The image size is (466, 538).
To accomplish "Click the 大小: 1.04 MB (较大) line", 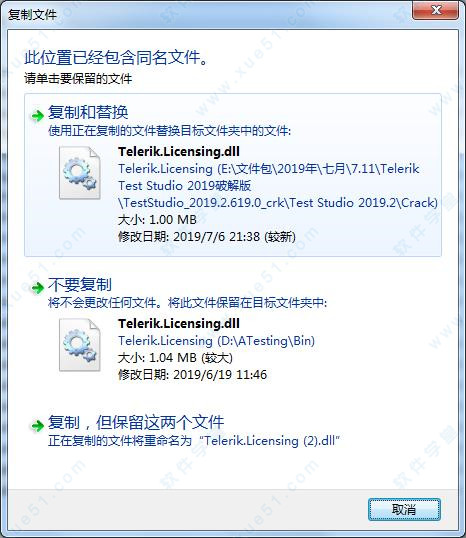I will point(175,358).
